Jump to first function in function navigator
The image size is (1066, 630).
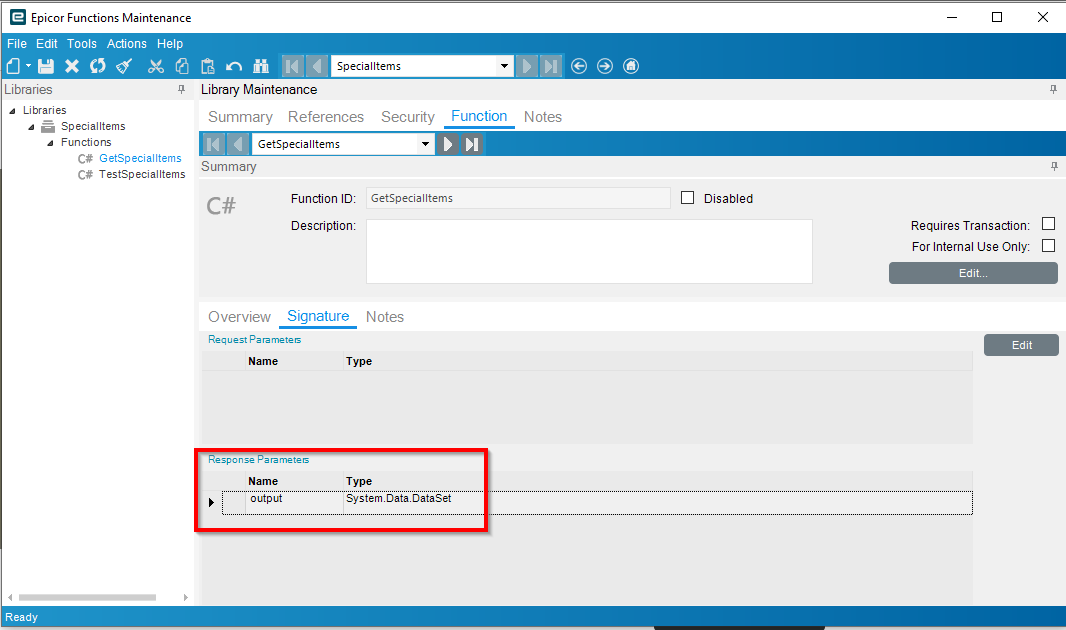(213, 144)
